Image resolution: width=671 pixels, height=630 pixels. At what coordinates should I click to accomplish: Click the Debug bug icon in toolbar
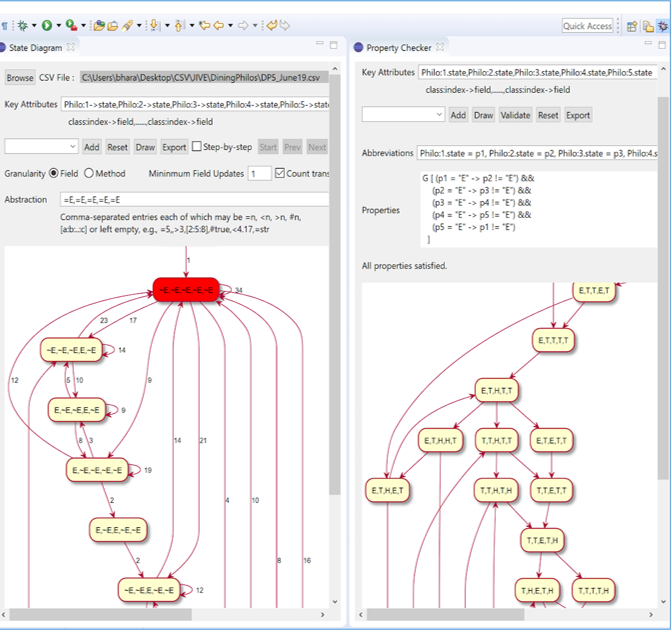pos(21,25)
